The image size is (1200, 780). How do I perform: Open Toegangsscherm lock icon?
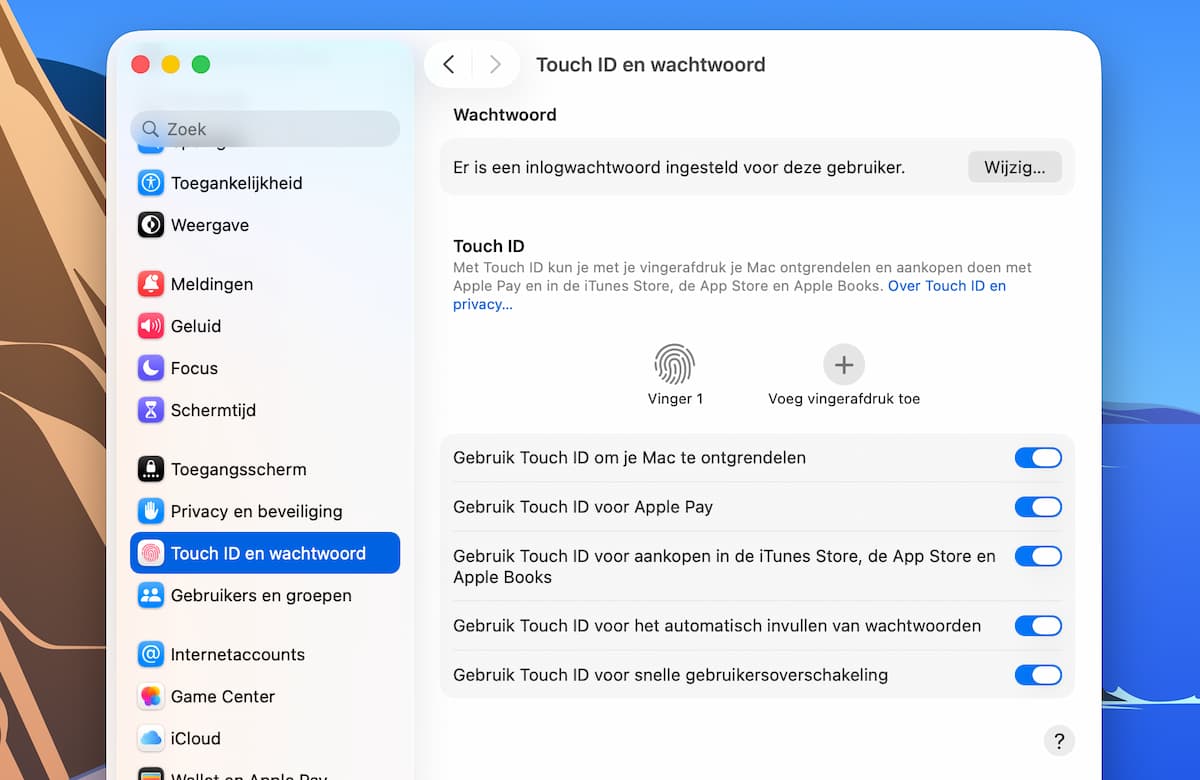151,469
